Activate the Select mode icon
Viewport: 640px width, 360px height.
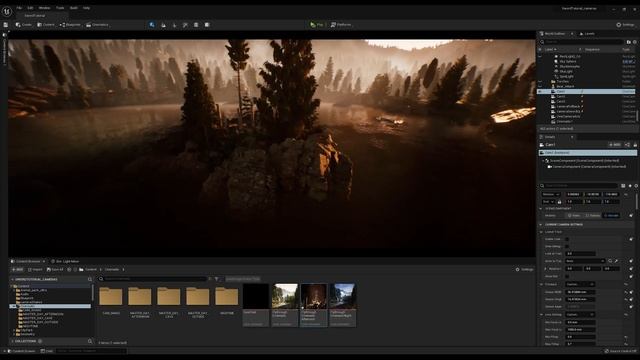pyautogui.click(x=152, y=25)
